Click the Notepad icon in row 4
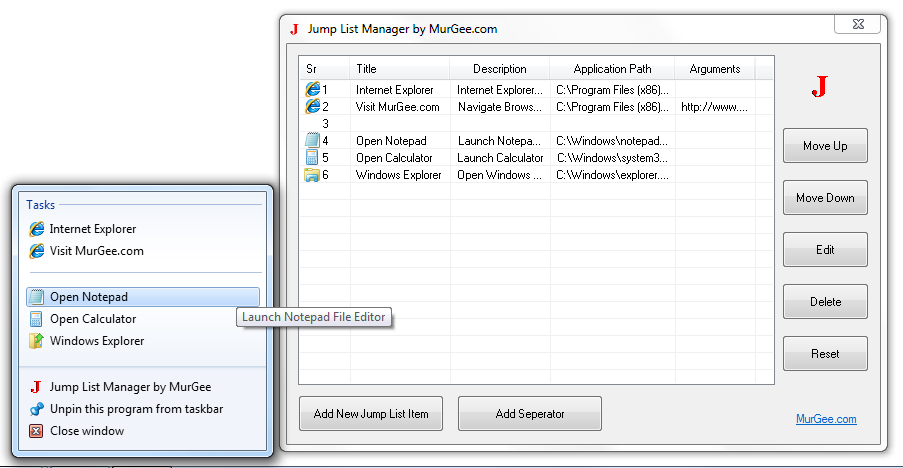Viewport: 903px width, 468px height. pos(312,140)
